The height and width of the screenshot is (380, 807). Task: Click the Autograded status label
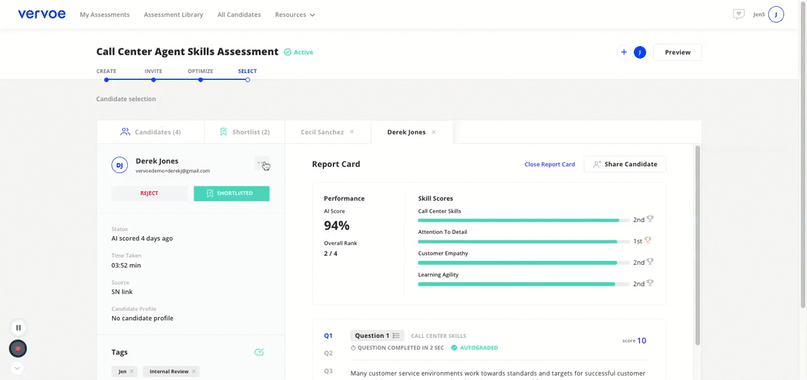[475, 348]
